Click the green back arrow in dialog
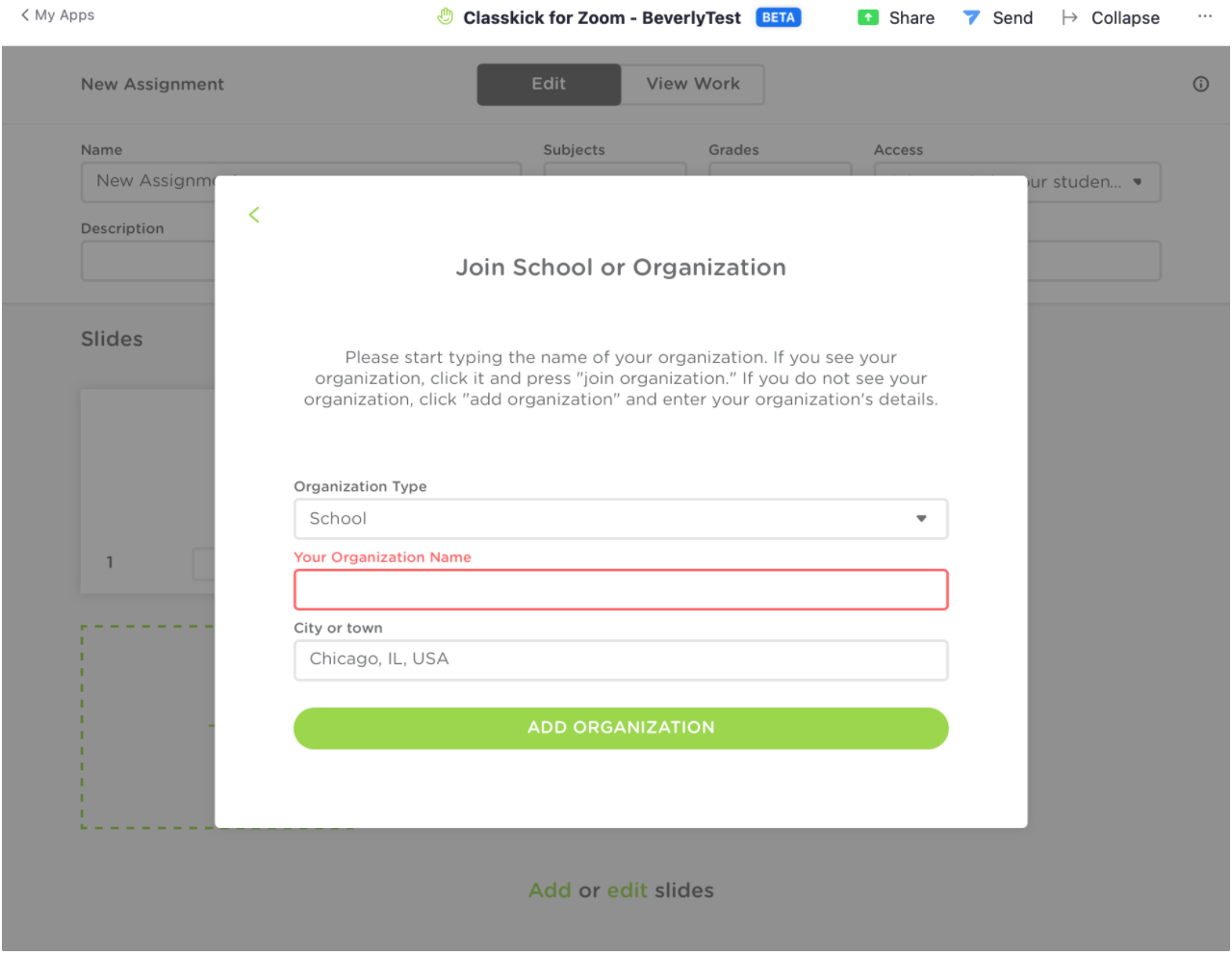The image size is (1232, 955). click(x=254, y=215)
